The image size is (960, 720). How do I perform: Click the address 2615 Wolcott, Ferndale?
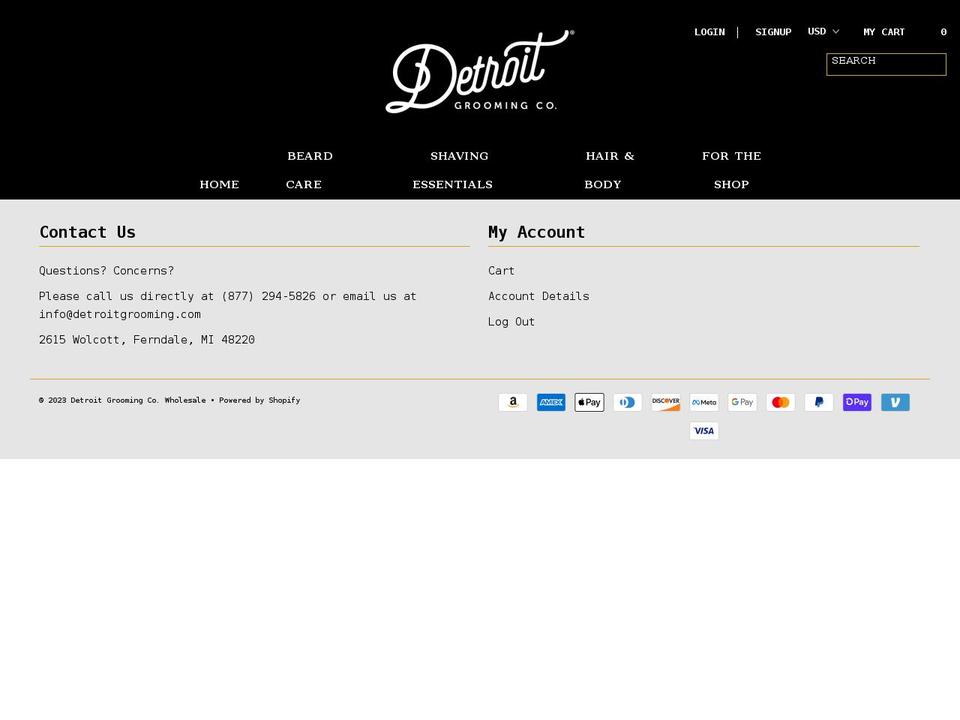click(x=147, y=340)
